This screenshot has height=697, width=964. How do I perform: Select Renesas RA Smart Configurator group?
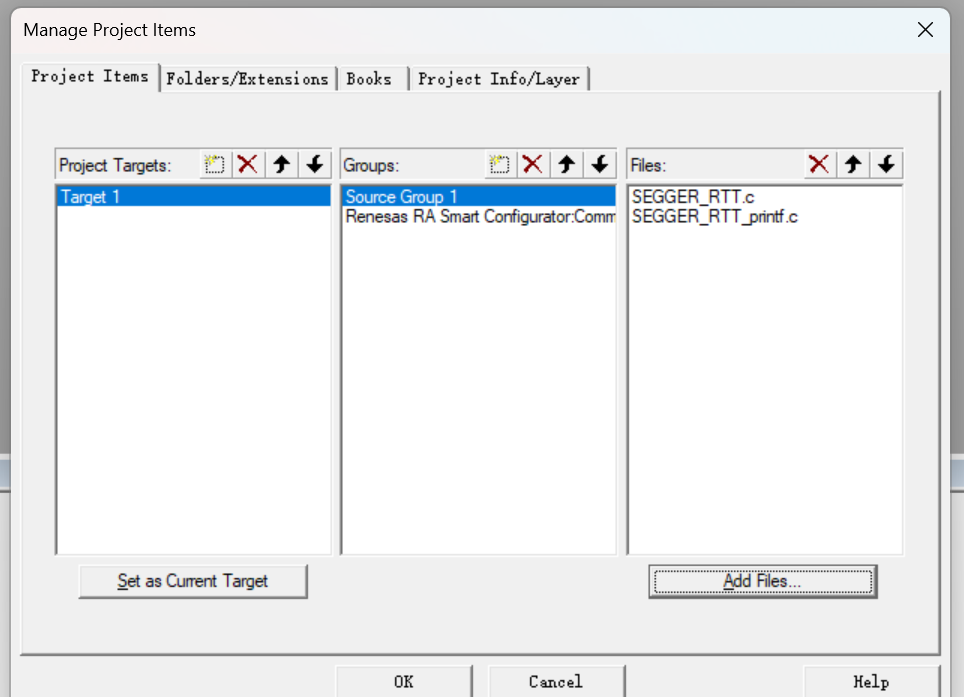coord(479,216)
